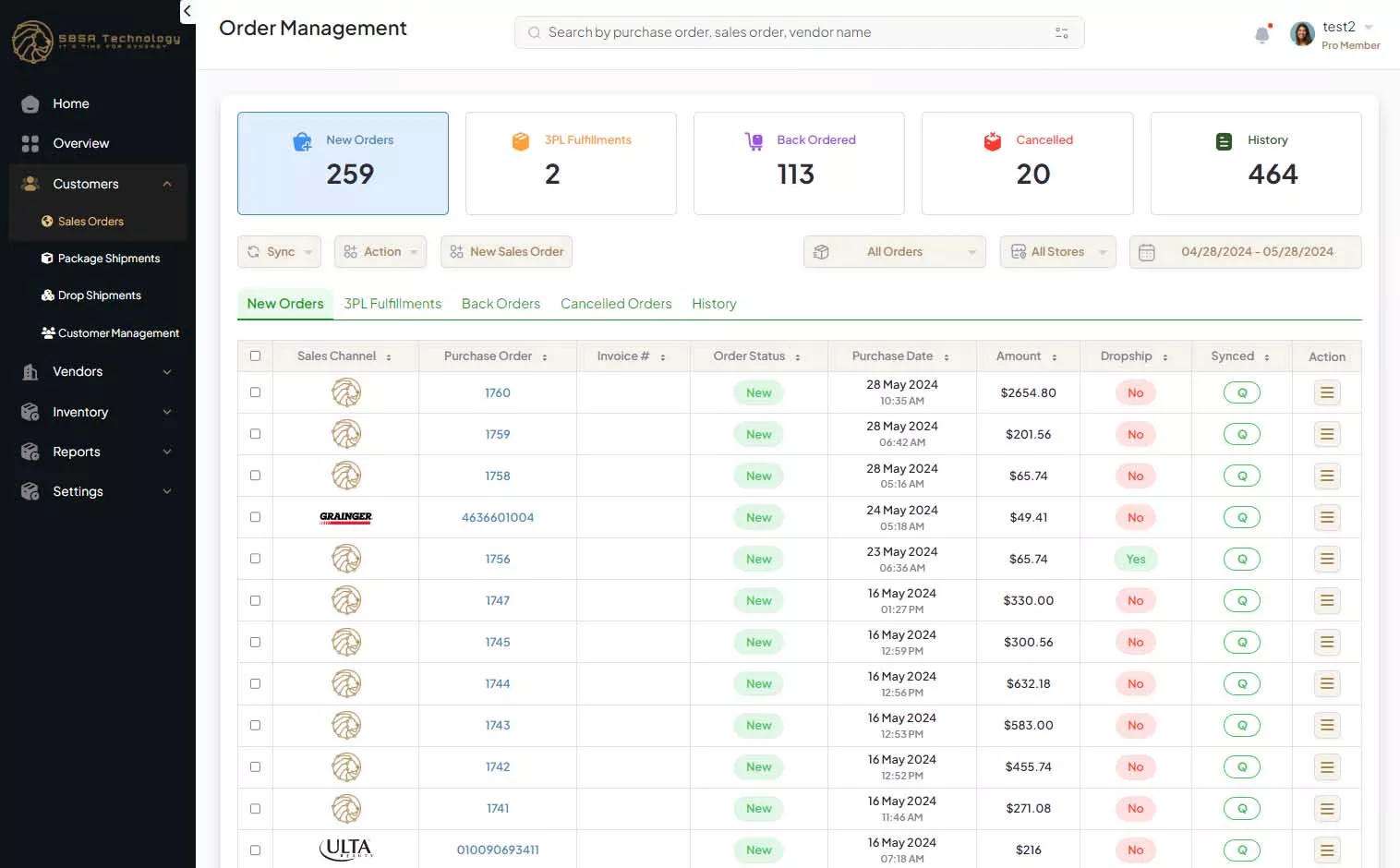The image size is (1400, 868).
Task: Open action menu for order 1741
Action: click(x=1327, y=808)
